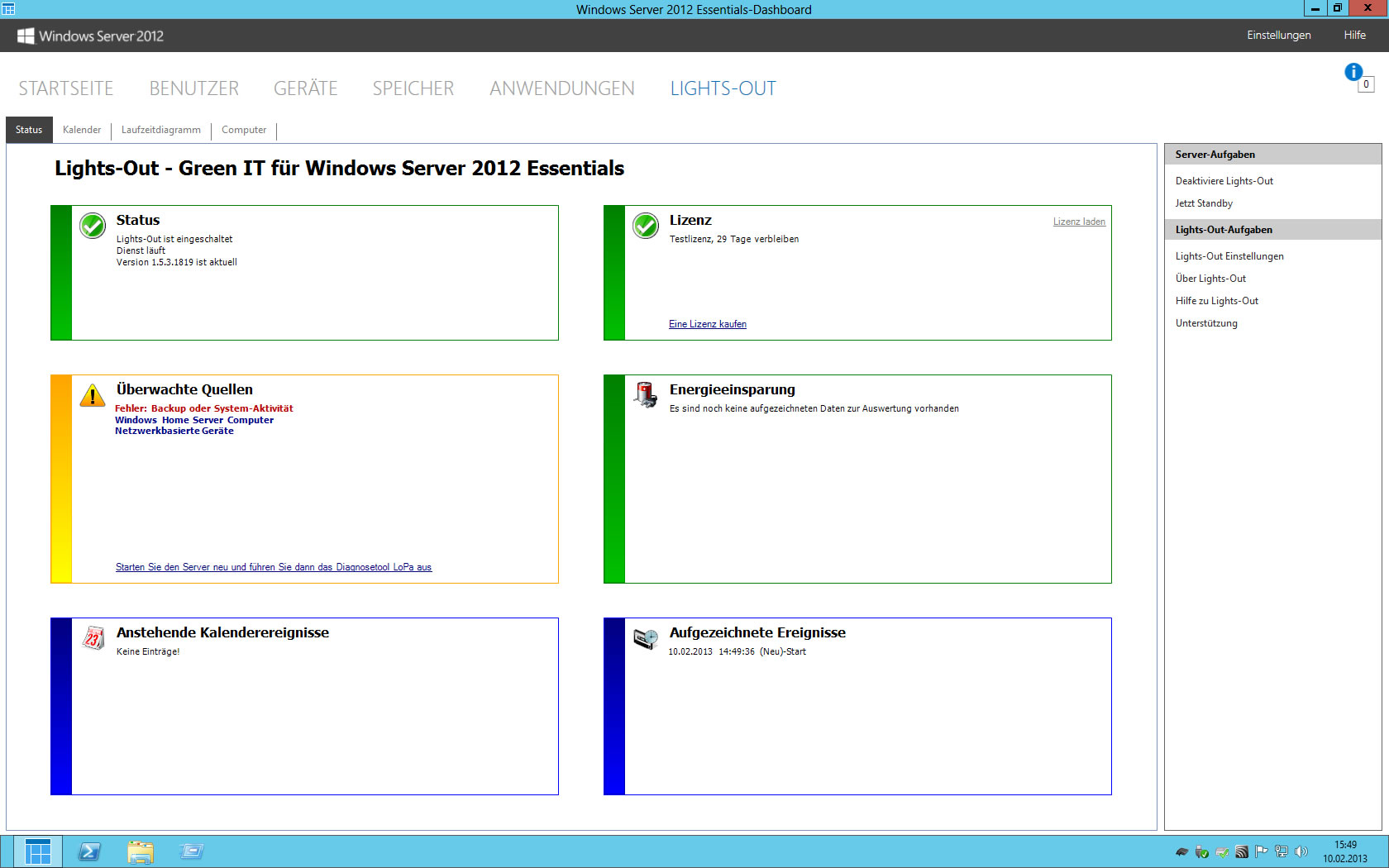Viewport: 1389px width, 868px height.
Task: Switch to the BENUTZER section
Action: [x=194, y=88]
